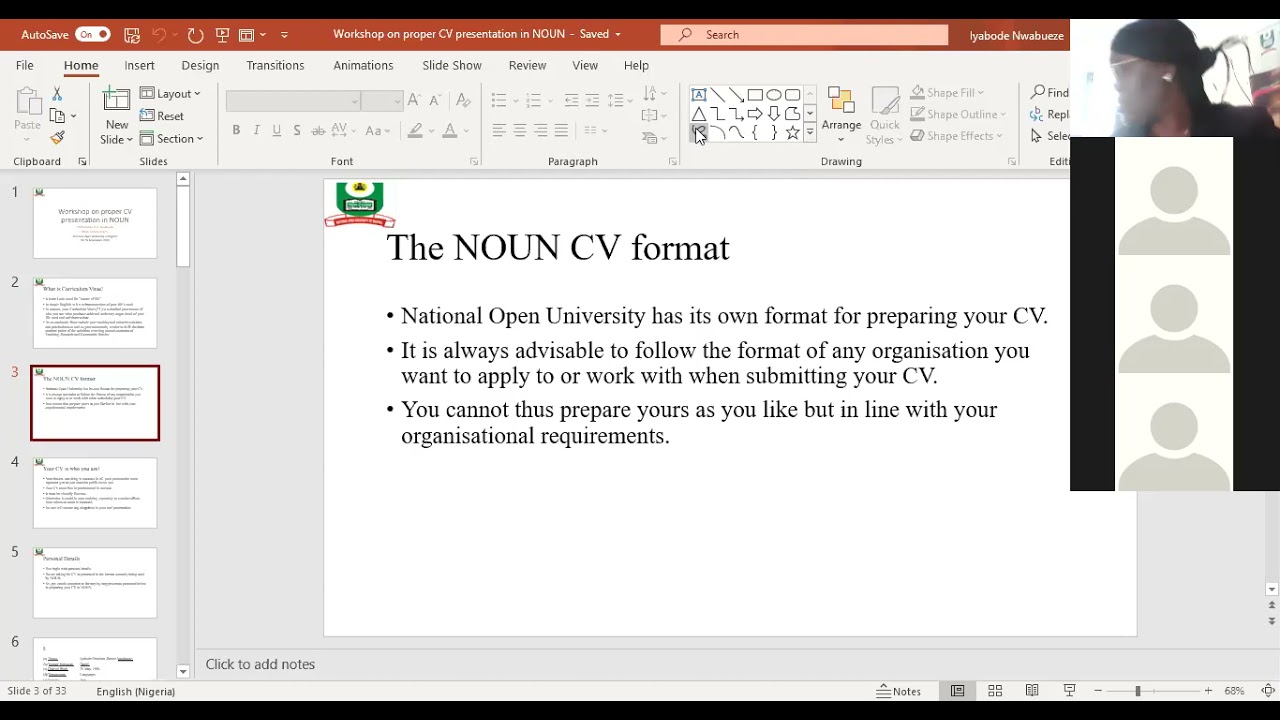The height and width of the screenshot is (720, 1280).
Task: Select the Text Box shape
Action: click(x=699, y=95)
